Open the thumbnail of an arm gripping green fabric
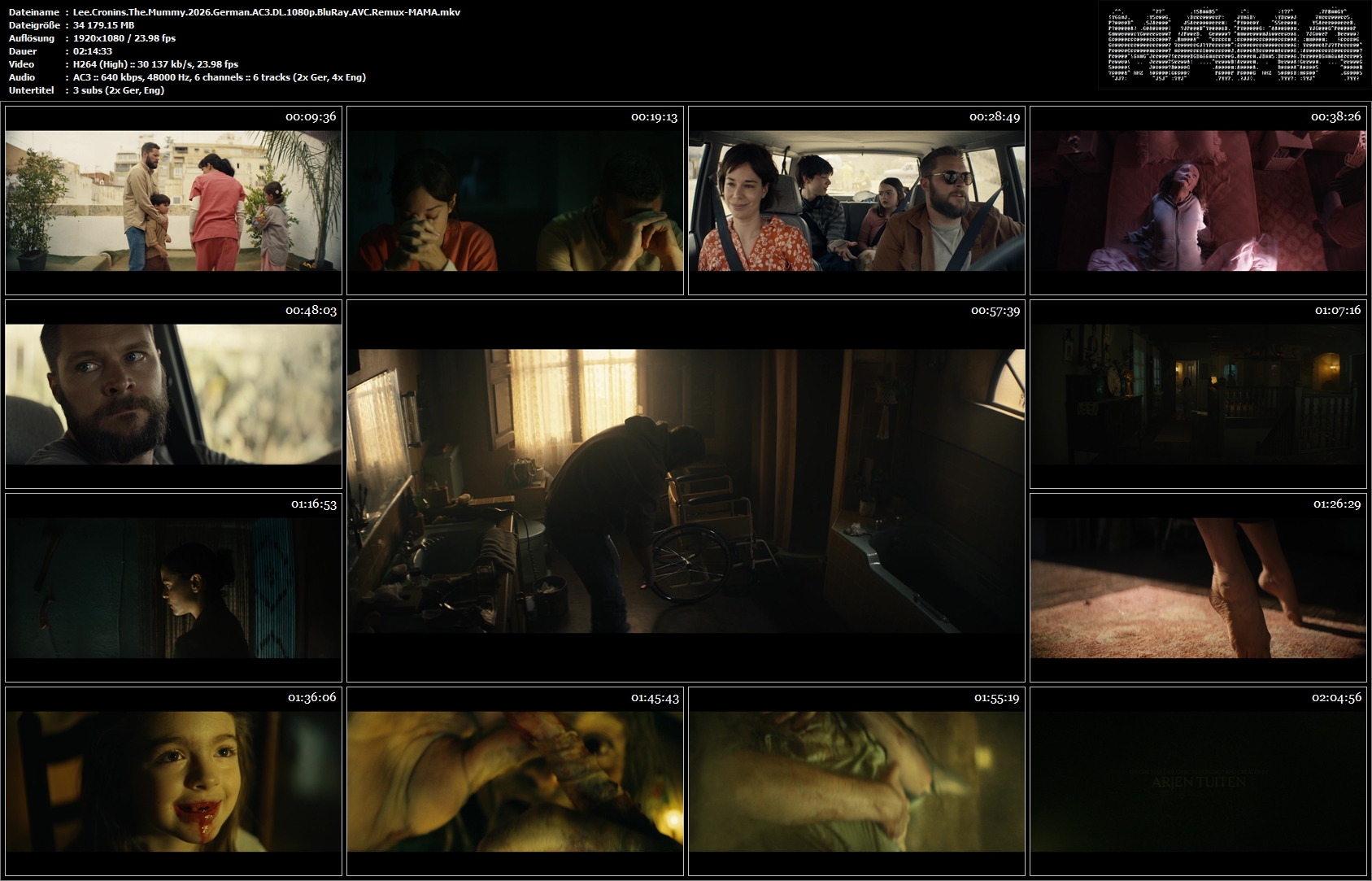The height and width of the screenshot is (881, 1372). [856, 781]
